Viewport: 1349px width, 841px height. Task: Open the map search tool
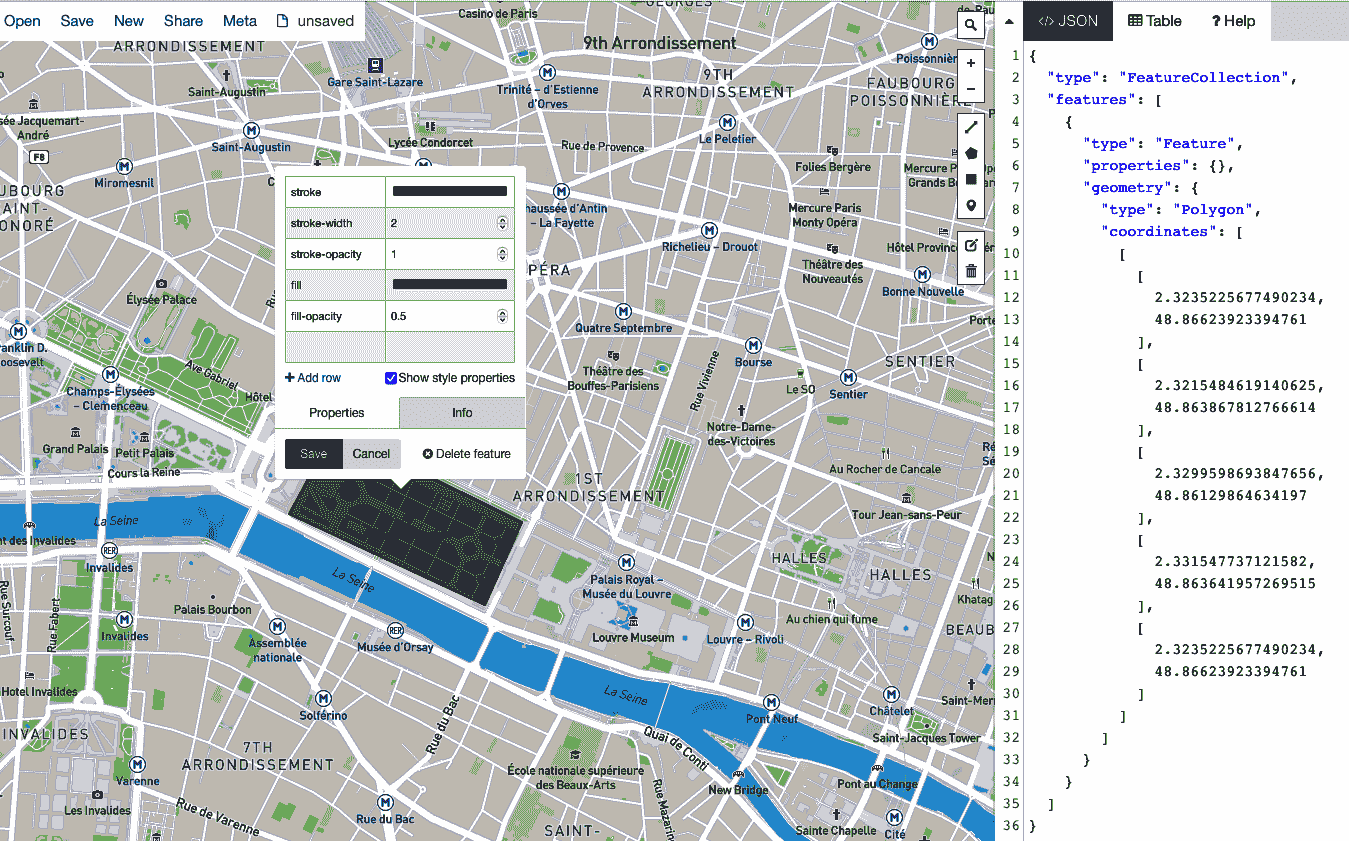(970, 26)
